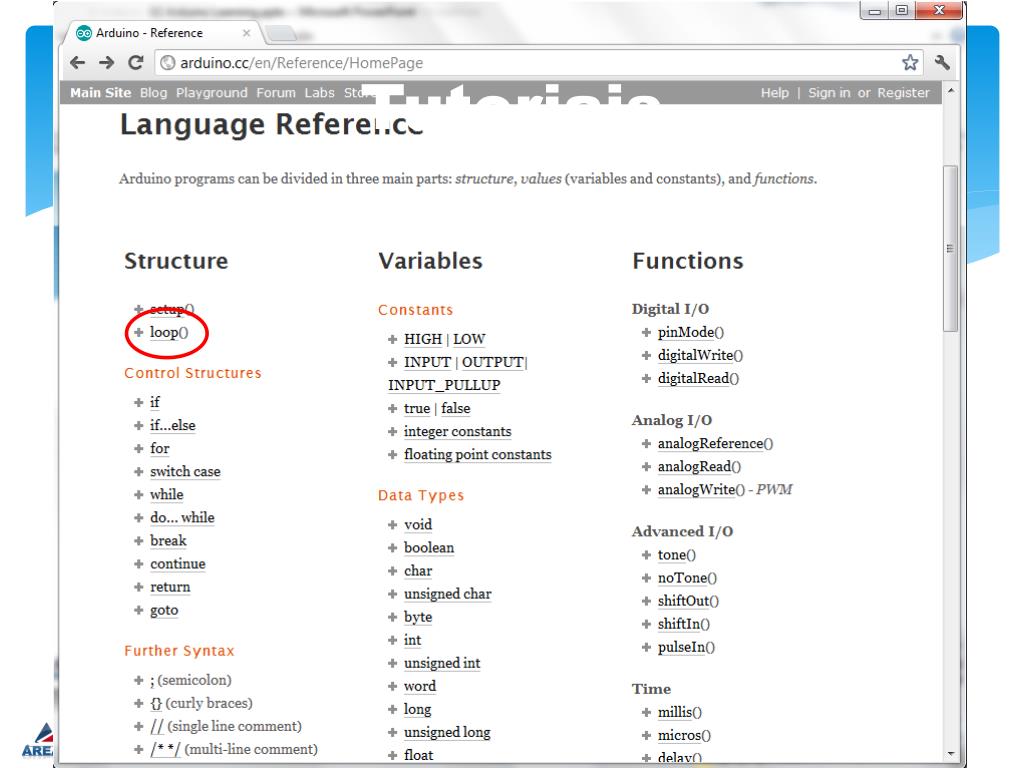The image size is (1024, 768).
Task: Open the Labs nav item
Action: coord(319,93)
